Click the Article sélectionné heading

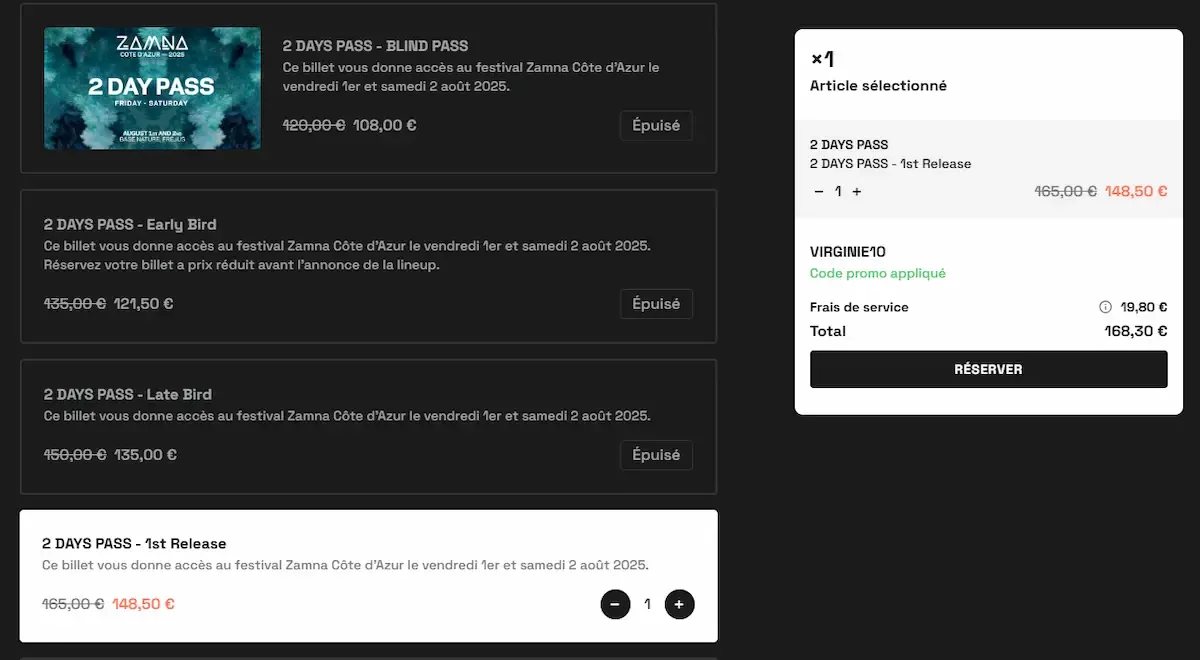[878, 86]
